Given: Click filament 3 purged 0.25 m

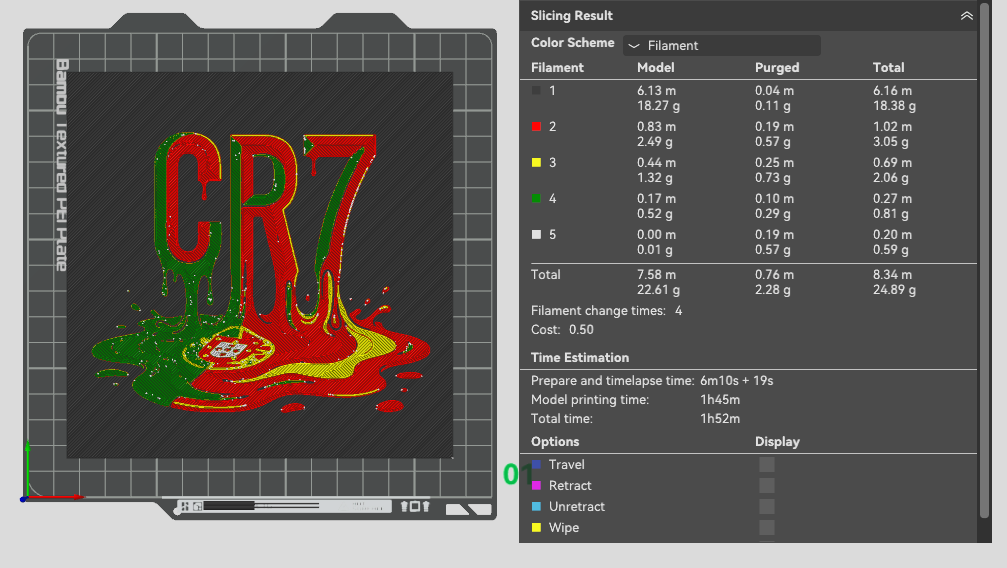Looking at the screenshot, I should [x=775, y=163].
